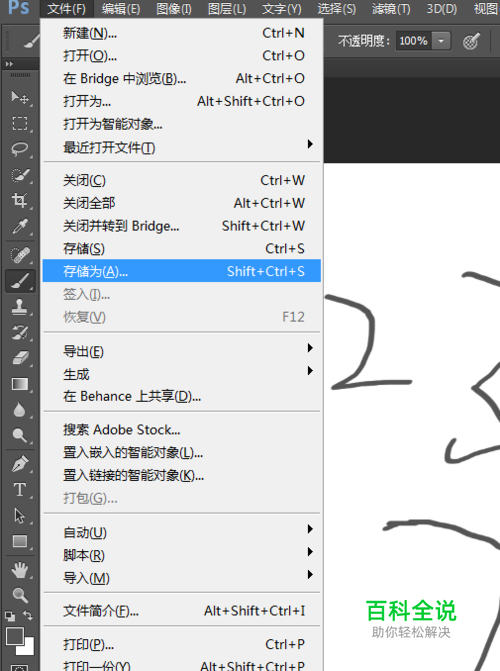Choose 文件简介 menu entry
This screenshot has width=500, height=671.
click(182, 611)
